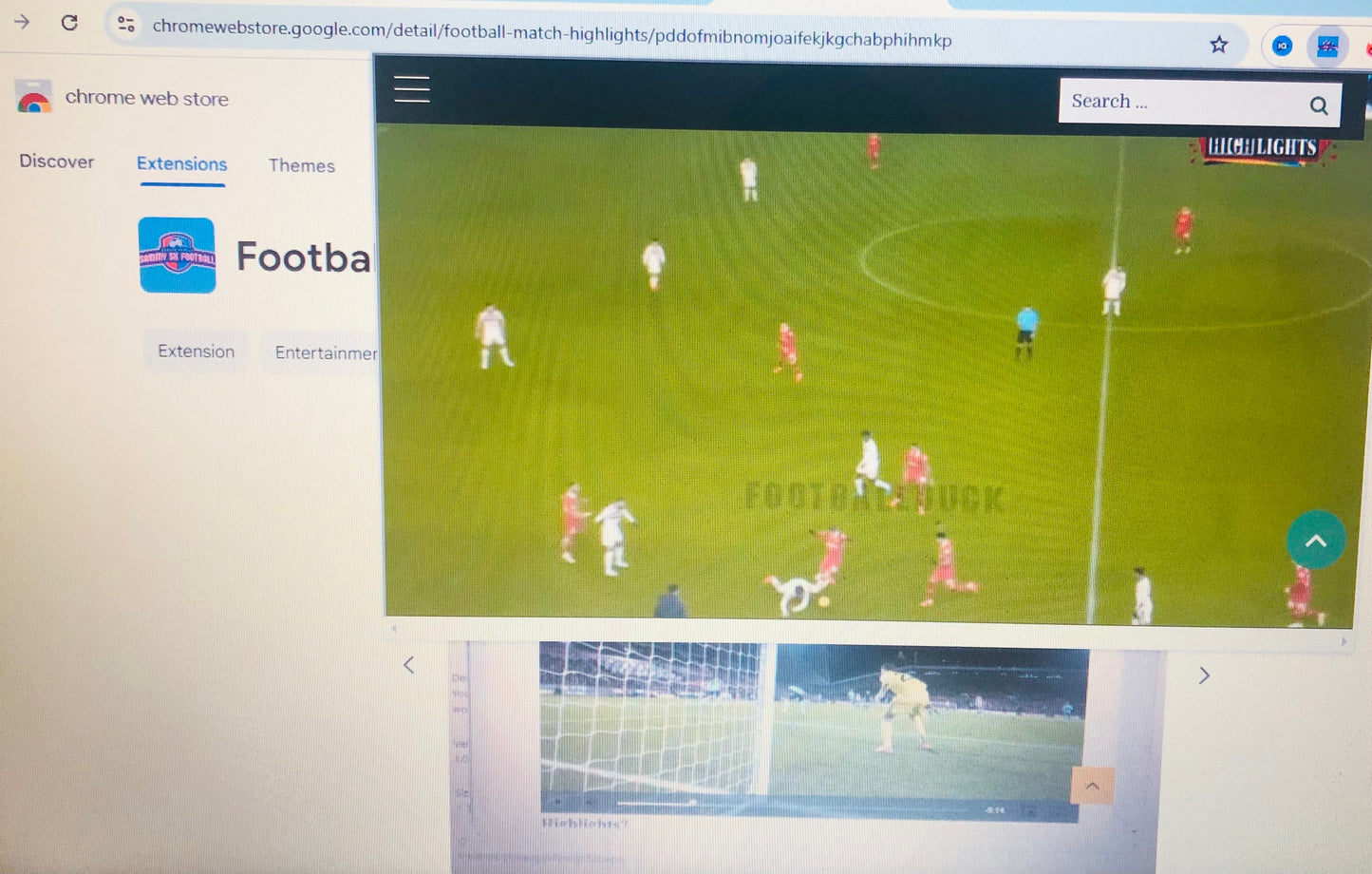
Task: Bookmark this page with the star icon
Action: tap(1219, 45)
